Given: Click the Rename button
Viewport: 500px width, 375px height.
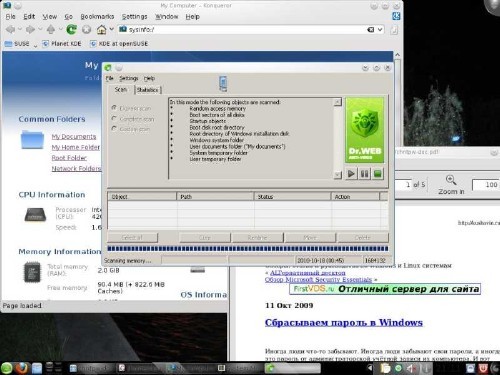Looking at the screenshot, I should pos(257,238).
